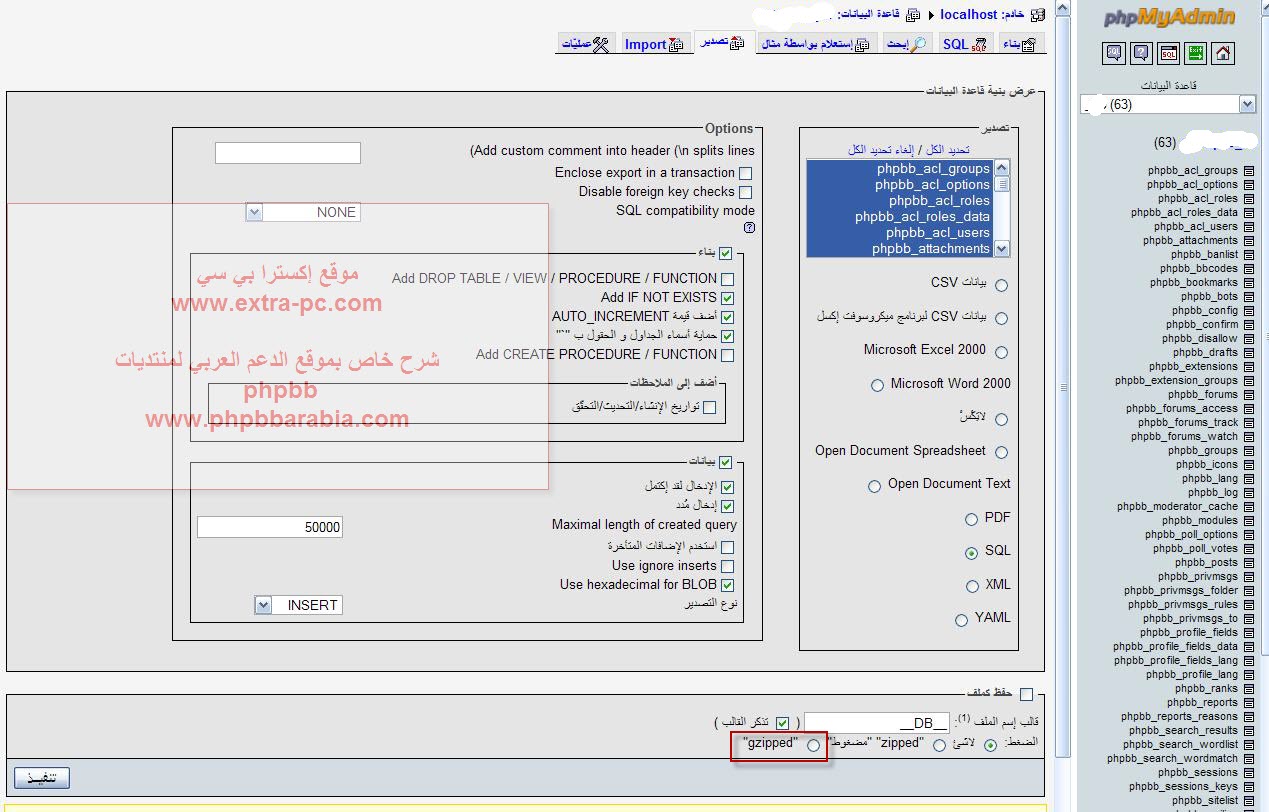Enable Enclose export in a transaction

click(746, 174)
